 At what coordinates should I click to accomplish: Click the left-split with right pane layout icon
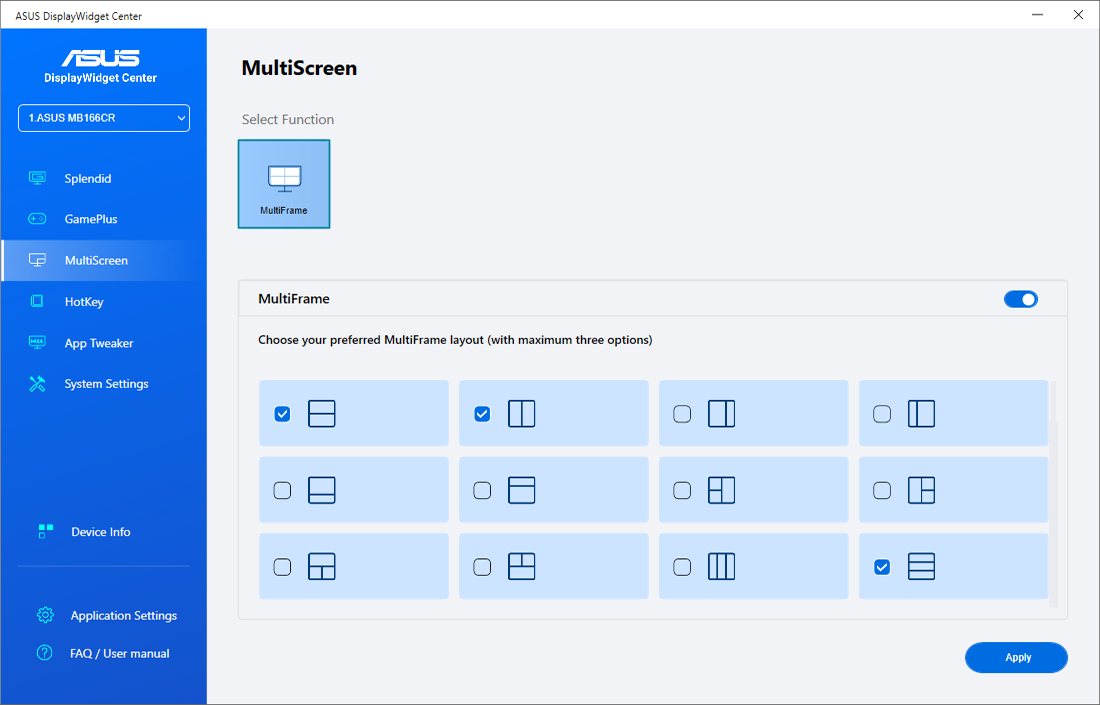click(722, 490)
